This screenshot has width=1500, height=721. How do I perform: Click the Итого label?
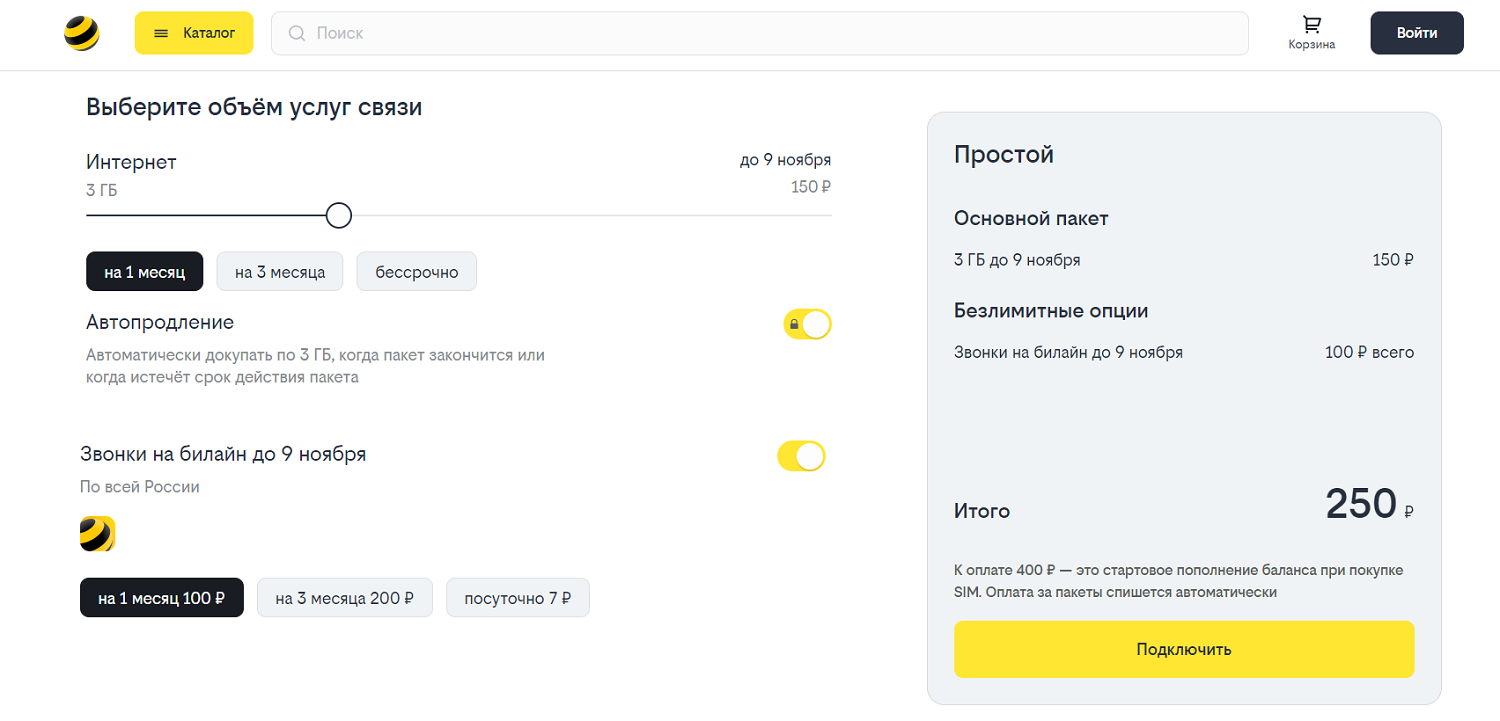coord(982,511)
